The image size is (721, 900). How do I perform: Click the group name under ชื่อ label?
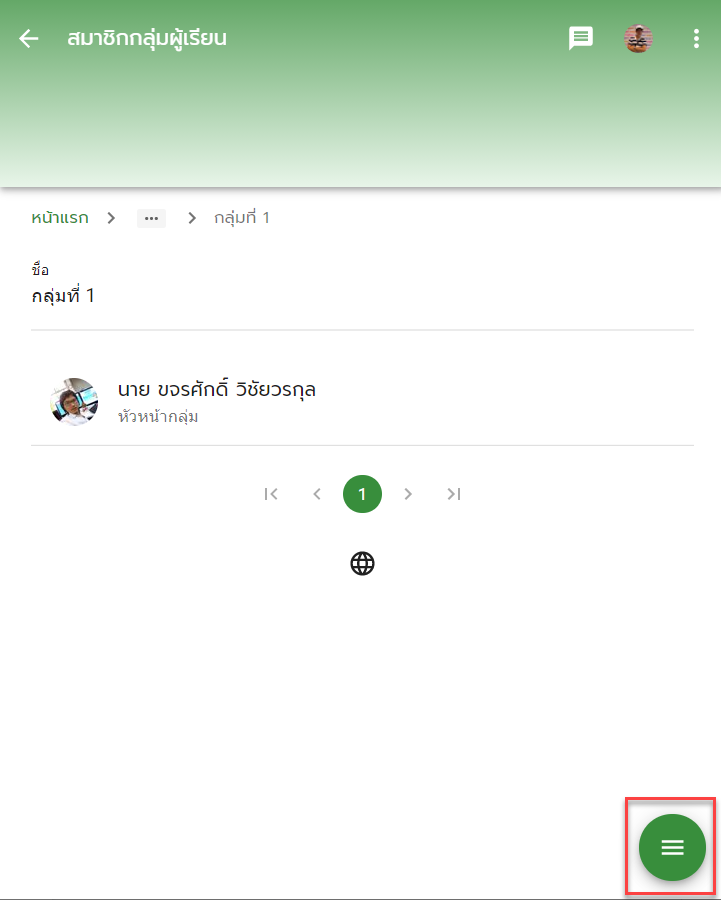[63, 296]
